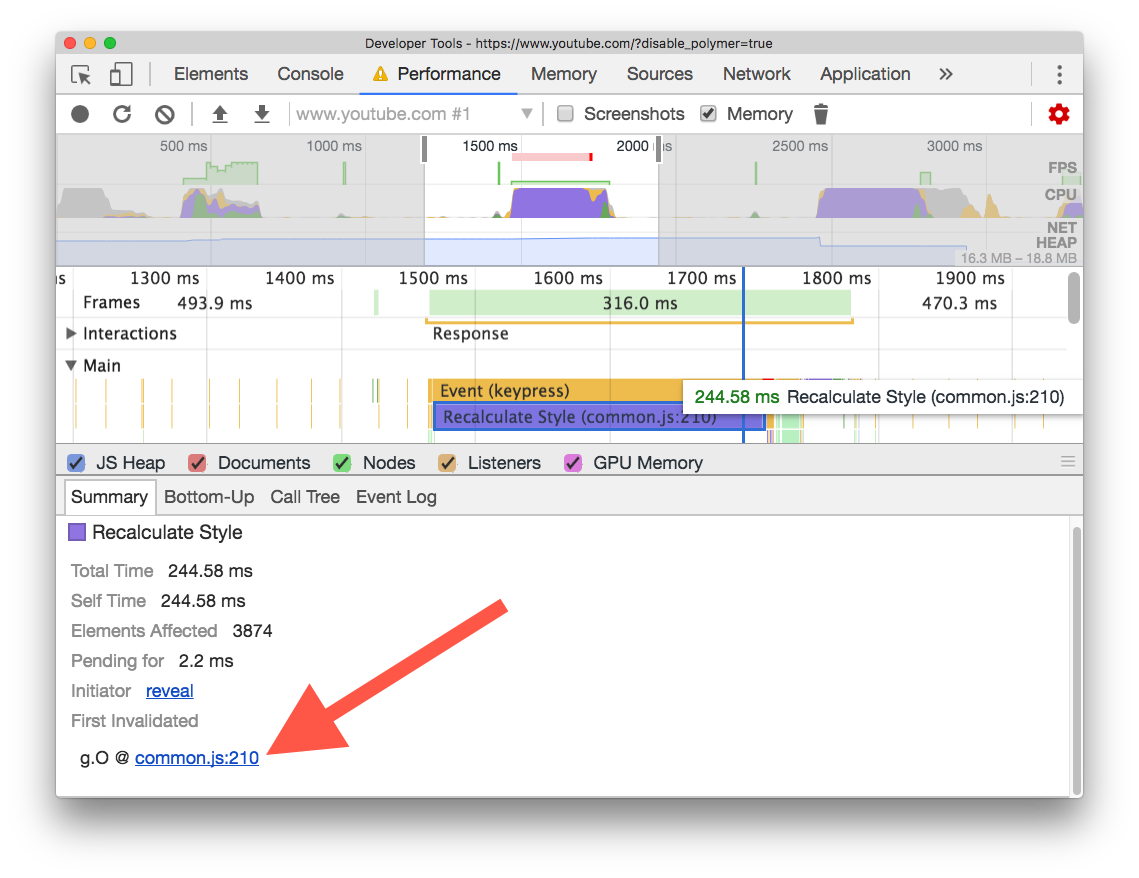This screenshot has width=1139, height=878.
Task: Click the flame chart vertical scrollbar
Action: 1074,298
